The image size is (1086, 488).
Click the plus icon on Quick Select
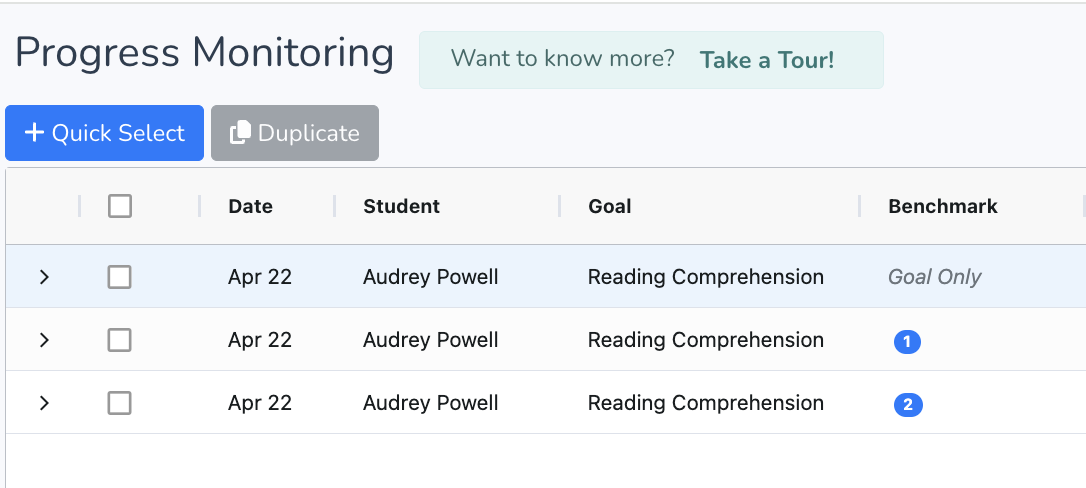tap(34, 133)
